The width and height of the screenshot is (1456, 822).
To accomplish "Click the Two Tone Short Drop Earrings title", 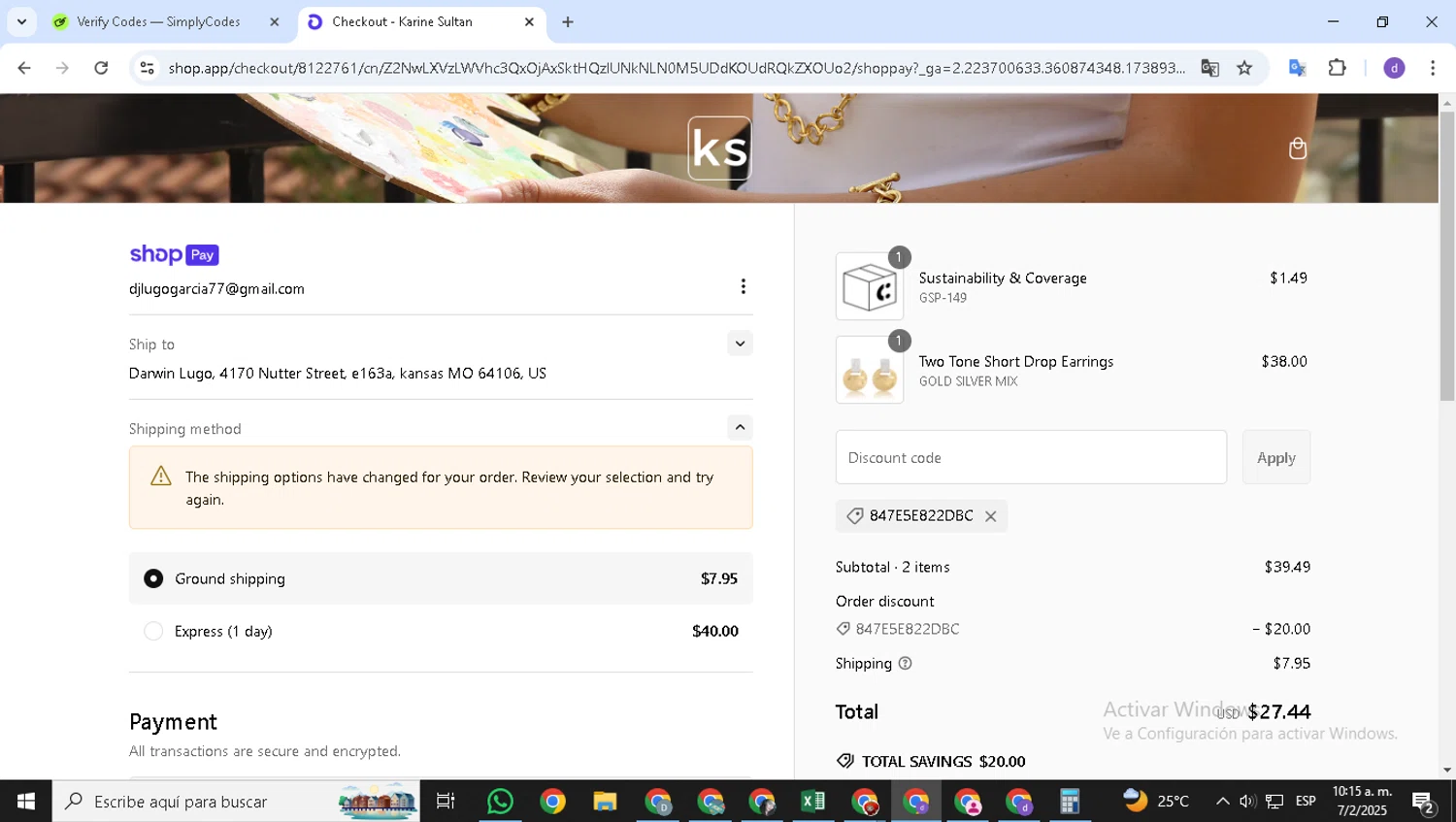I will (x=1016, y=361).
